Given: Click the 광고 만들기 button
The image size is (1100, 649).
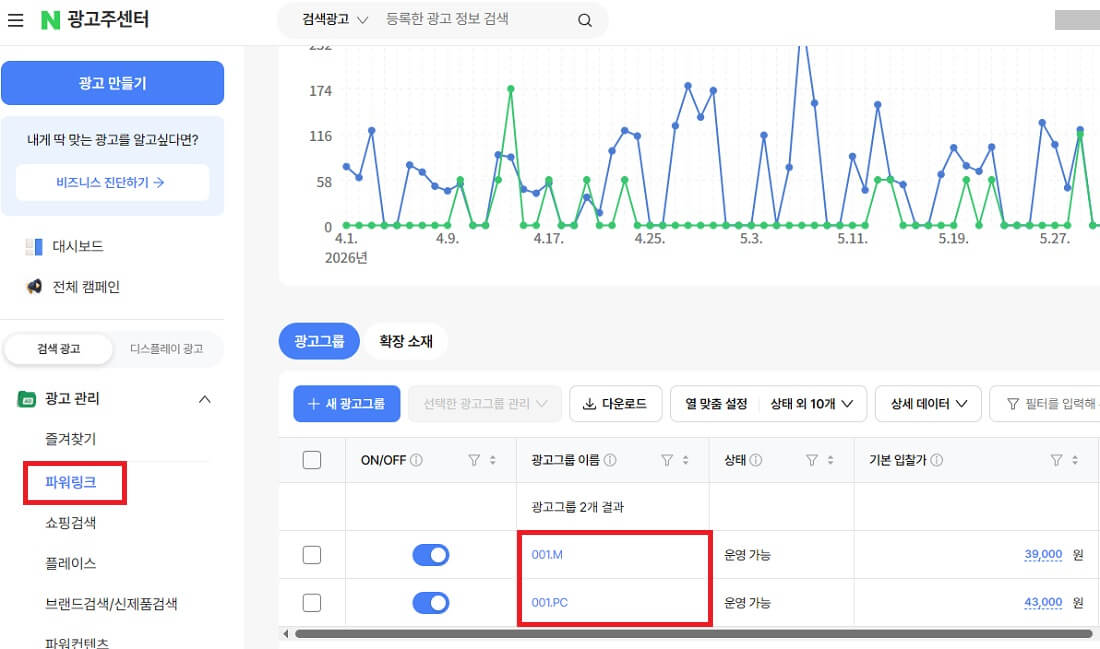Looking at the screenshot, I should tap(112, 83).
